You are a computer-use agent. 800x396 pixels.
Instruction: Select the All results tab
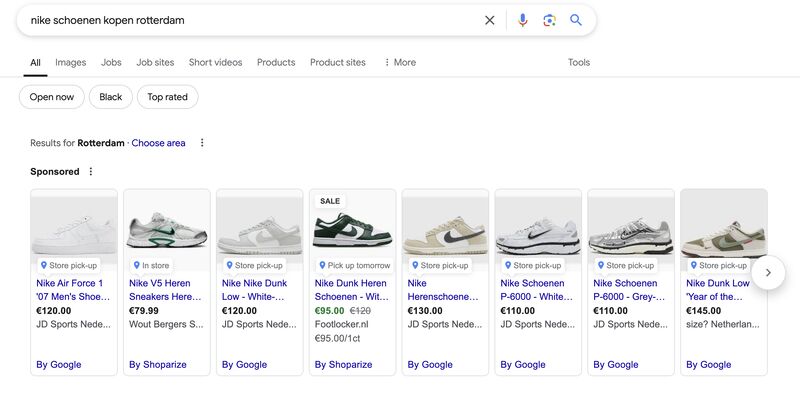35,62
